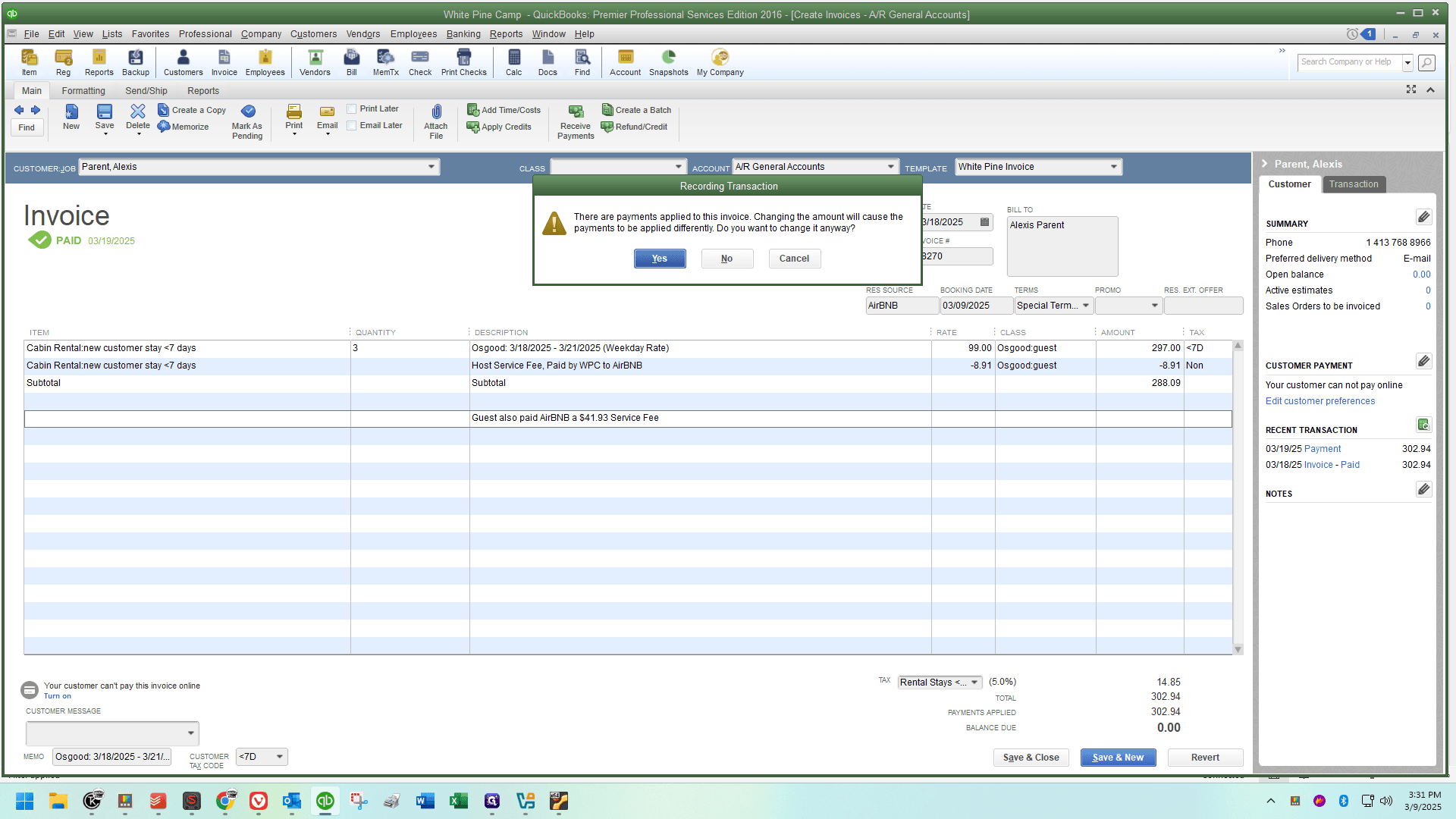
Task: Open the Calc calculator icon
Action: click(513, 62)
